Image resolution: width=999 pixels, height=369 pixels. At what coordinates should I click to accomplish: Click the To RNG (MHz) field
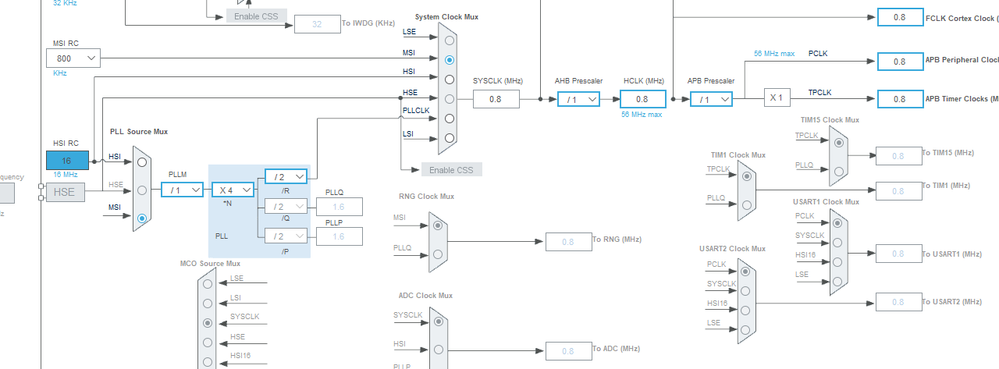point(568,242)
